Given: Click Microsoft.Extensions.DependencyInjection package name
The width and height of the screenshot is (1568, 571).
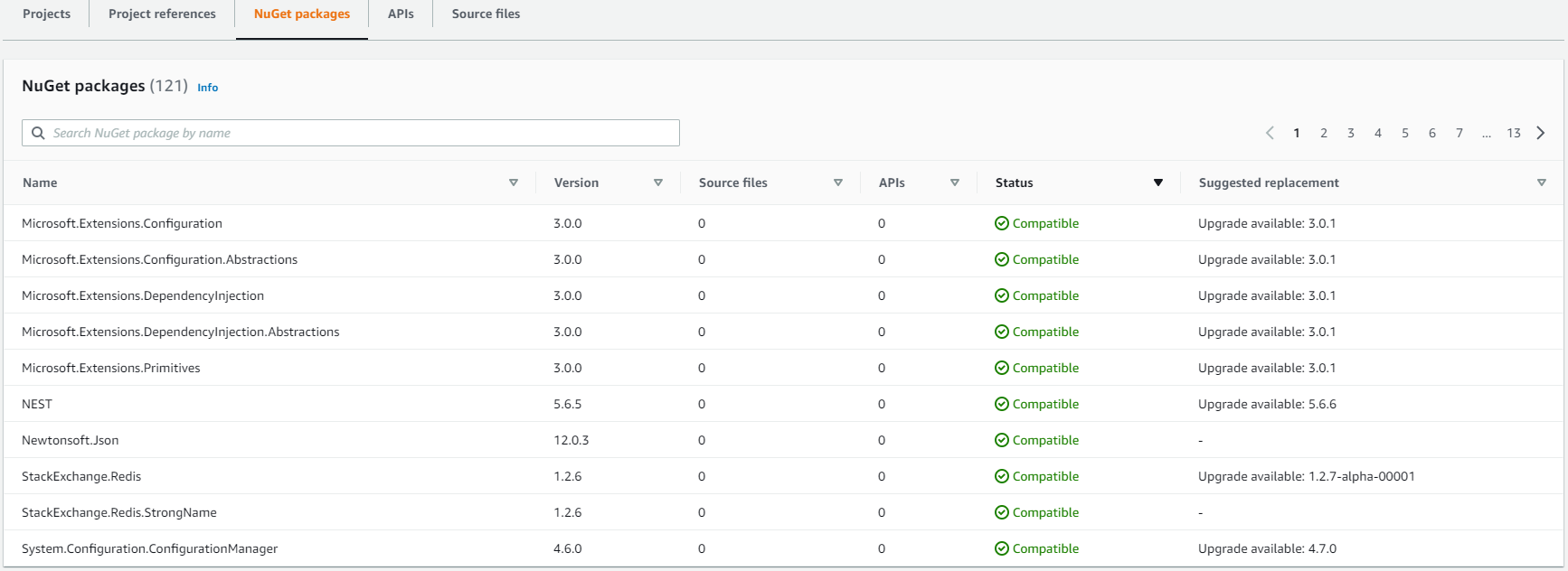Looking at the screenshot, I should click(x=143, y=295).
